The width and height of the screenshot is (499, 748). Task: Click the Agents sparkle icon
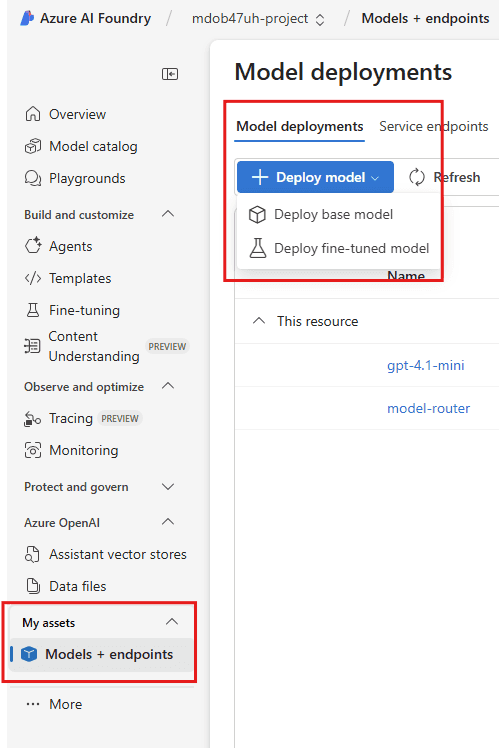point(33,246)
